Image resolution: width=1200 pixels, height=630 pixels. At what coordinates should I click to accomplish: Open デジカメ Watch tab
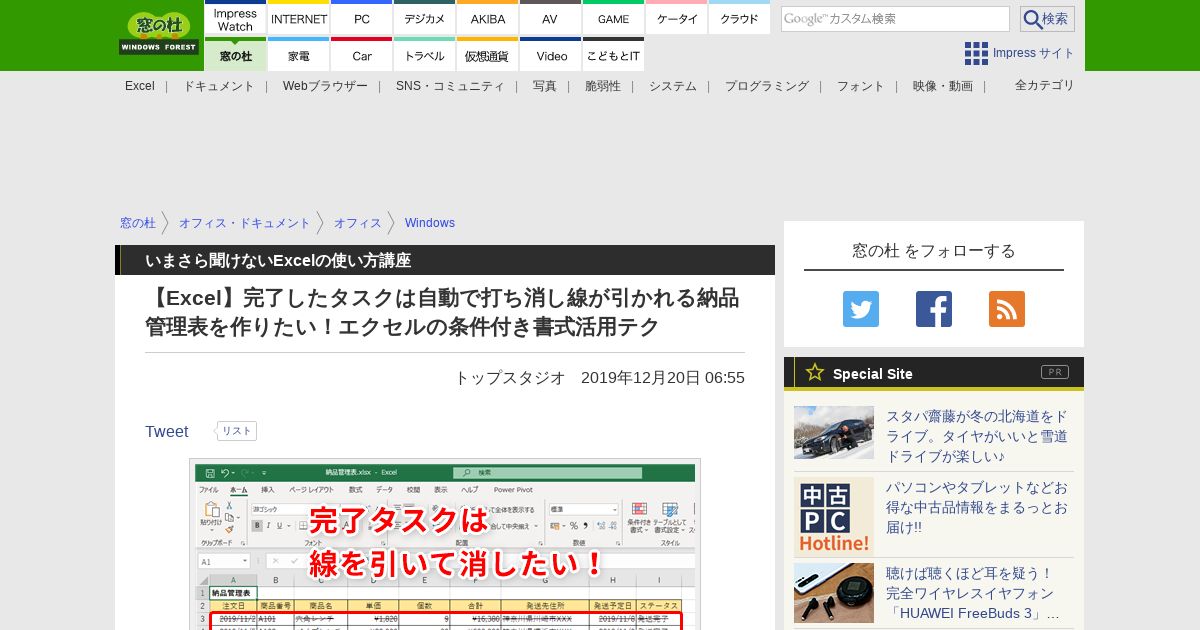tap(425, 19)
